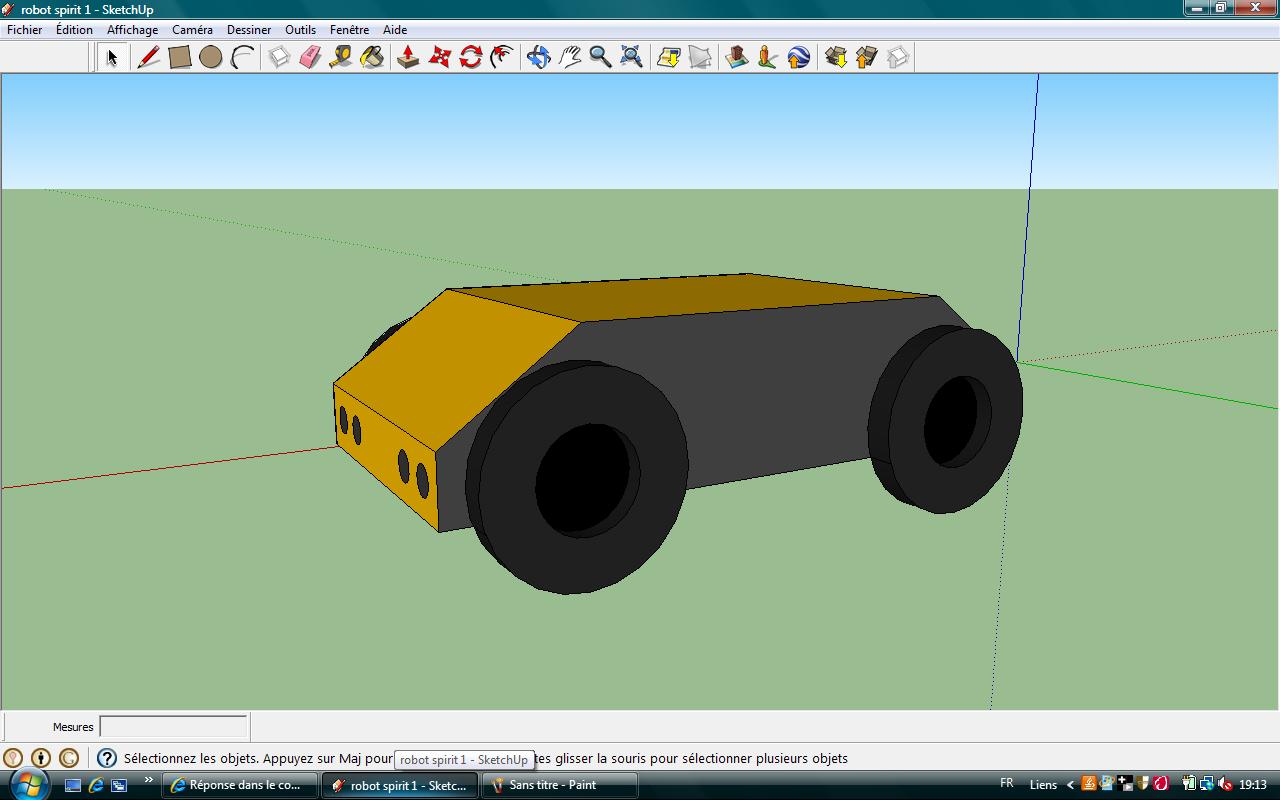Screen dimensions: 1280x800
Task: Click the front black wheel of the robot
Action: [577, 477]
